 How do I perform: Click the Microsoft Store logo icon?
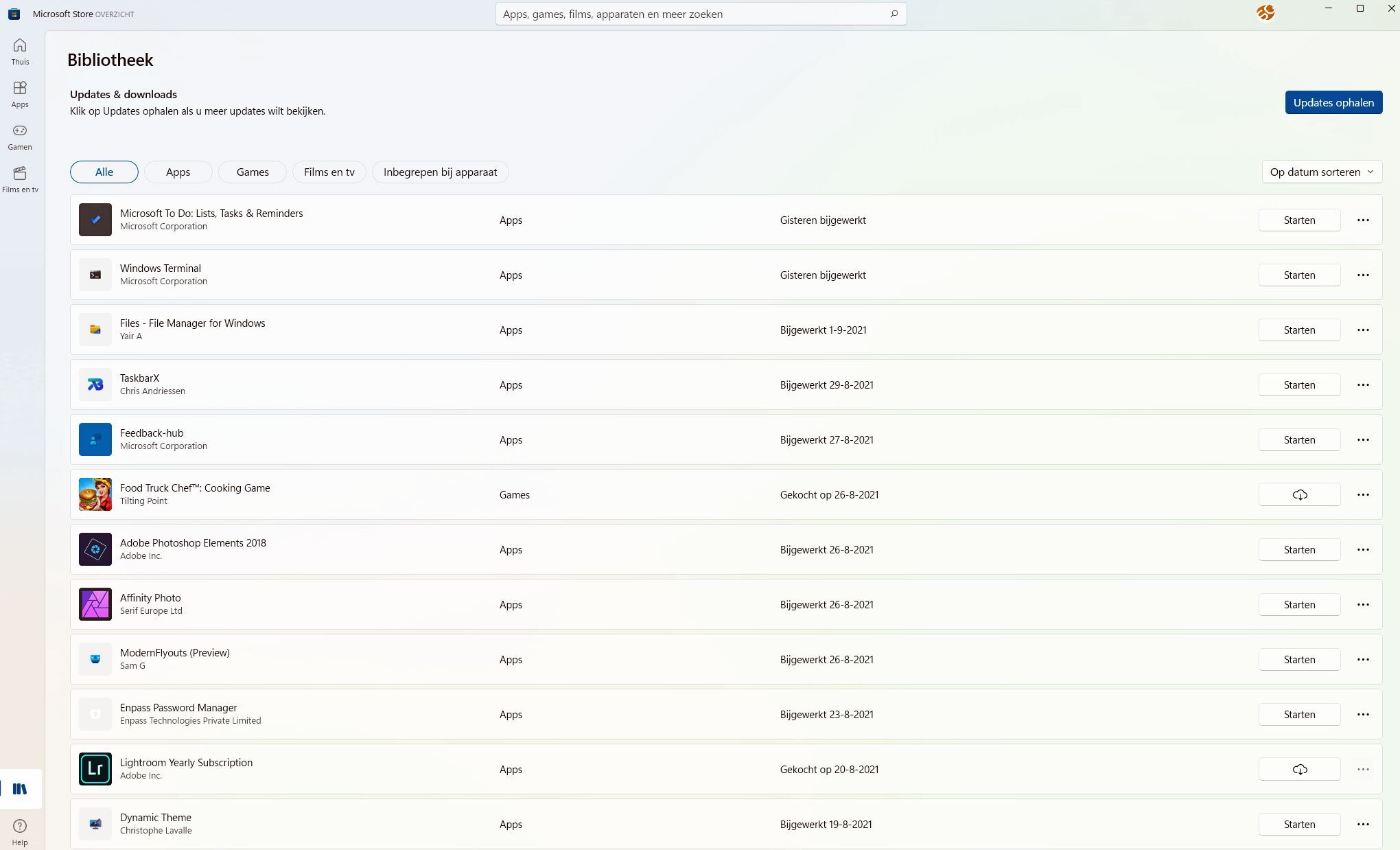(14, 14)
